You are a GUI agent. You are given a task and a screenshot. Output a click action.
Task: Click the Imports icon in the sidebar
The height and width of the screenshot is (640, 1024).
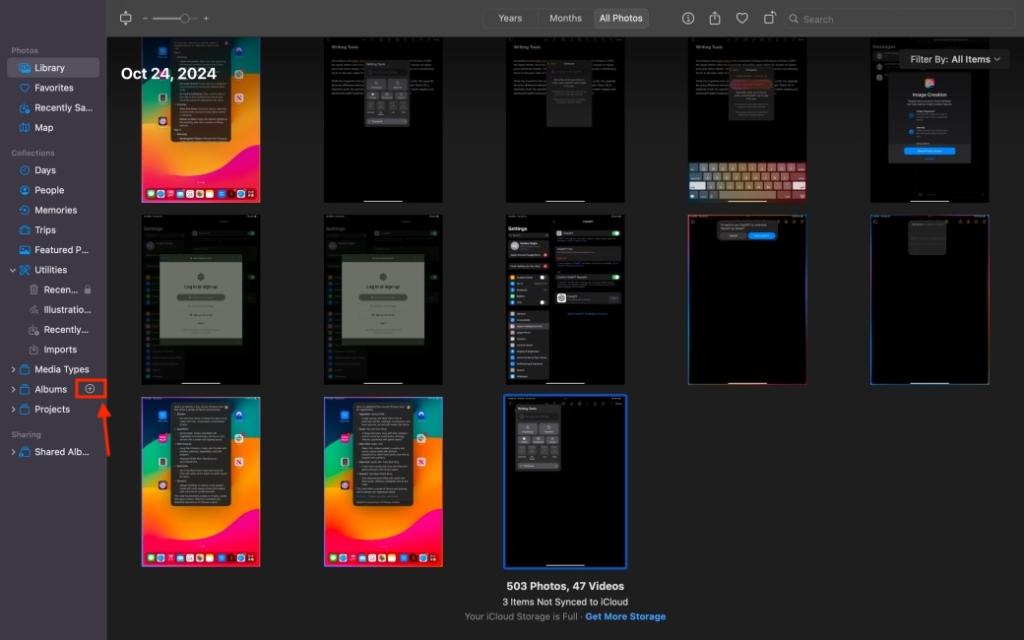(x=34, y=349)
